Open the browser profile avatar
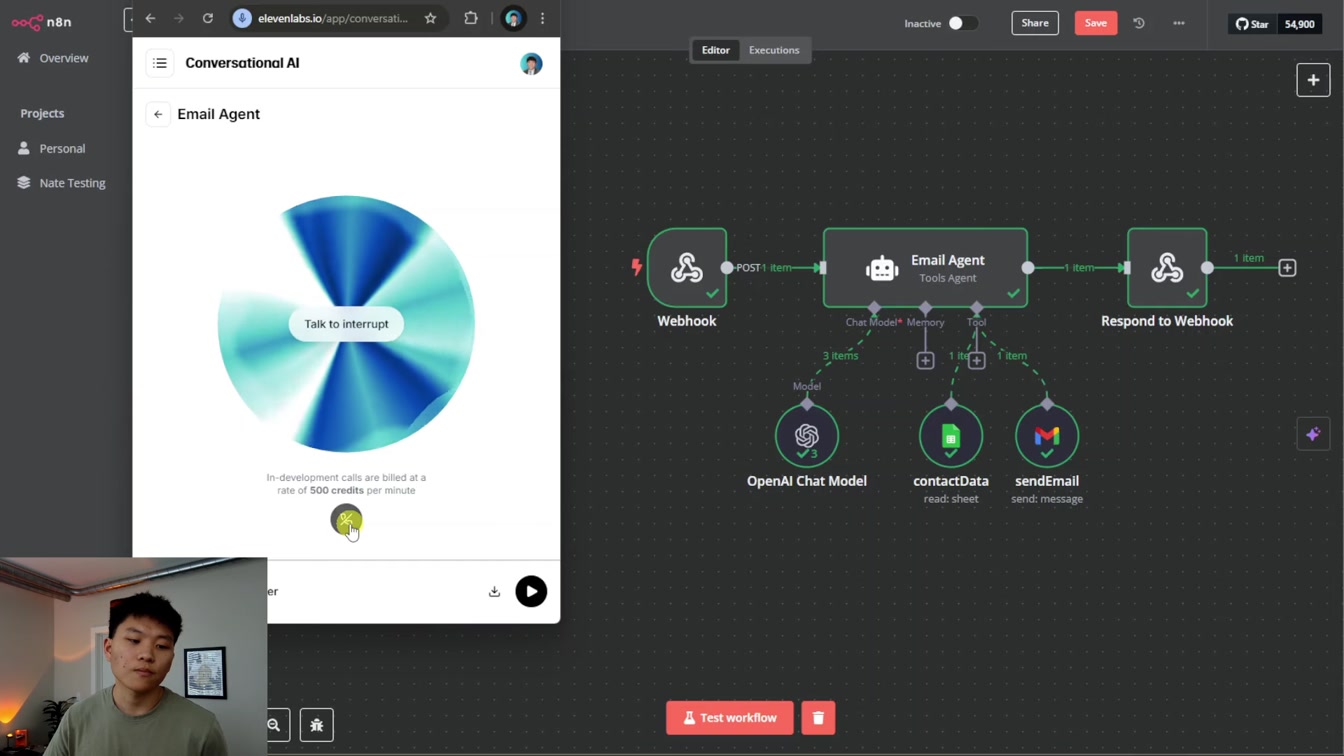This screenshot has height=756, width=1344. pyautogui.click(x=513, y=18)
